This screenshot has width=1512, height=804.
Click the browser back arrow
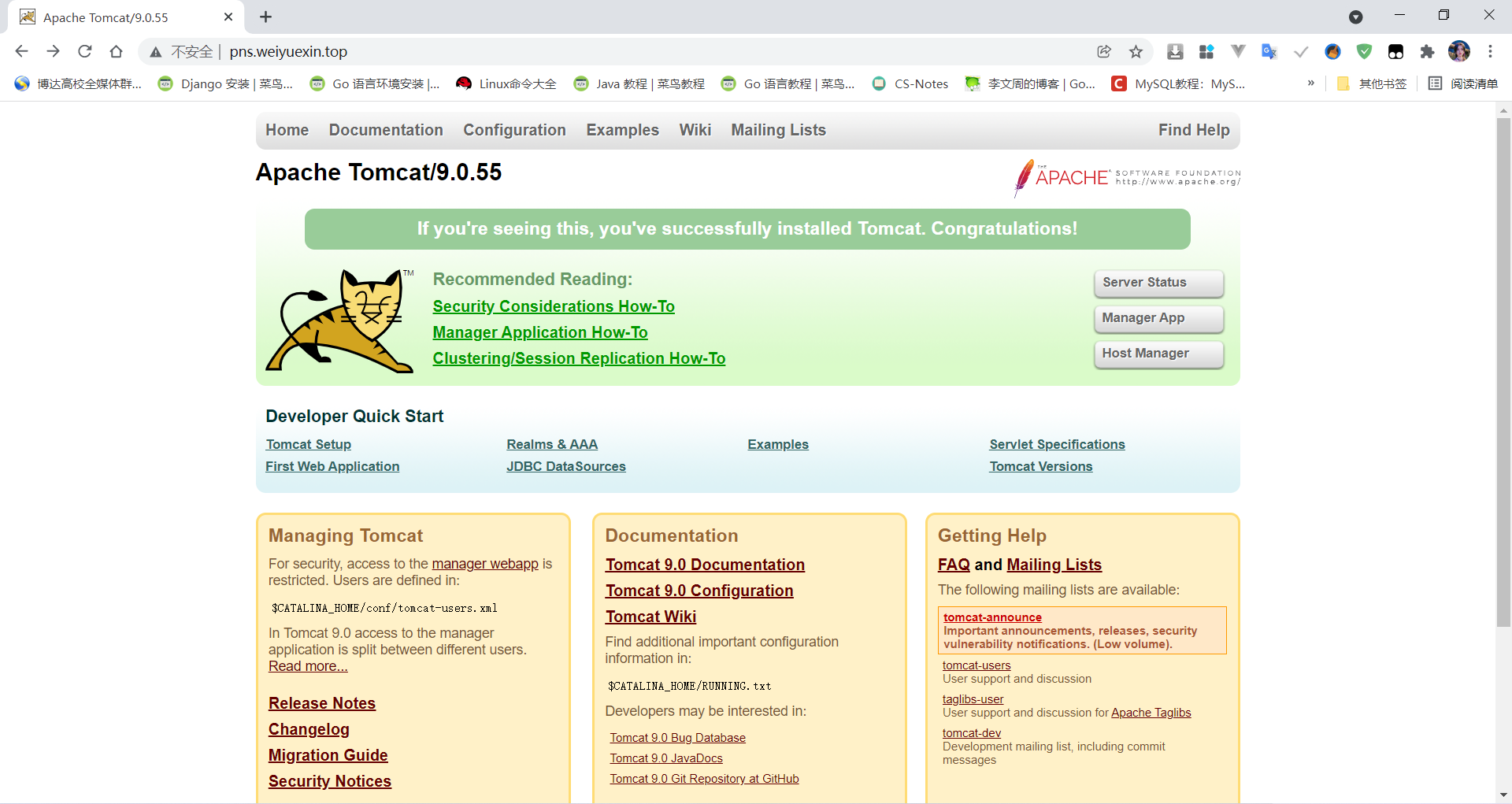[x=21, y=51]
